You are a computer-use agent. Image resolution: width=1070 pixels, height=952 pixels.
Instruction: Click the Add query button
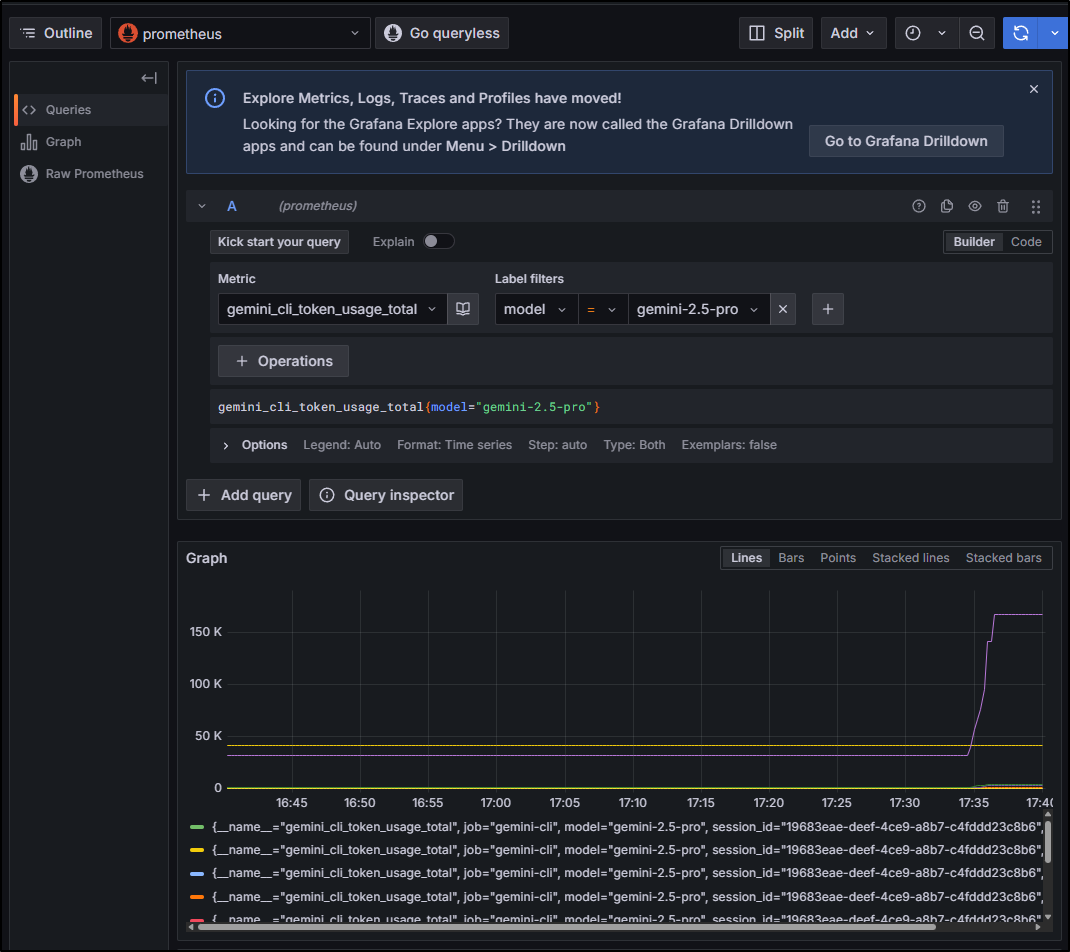[x=244, y=495]
